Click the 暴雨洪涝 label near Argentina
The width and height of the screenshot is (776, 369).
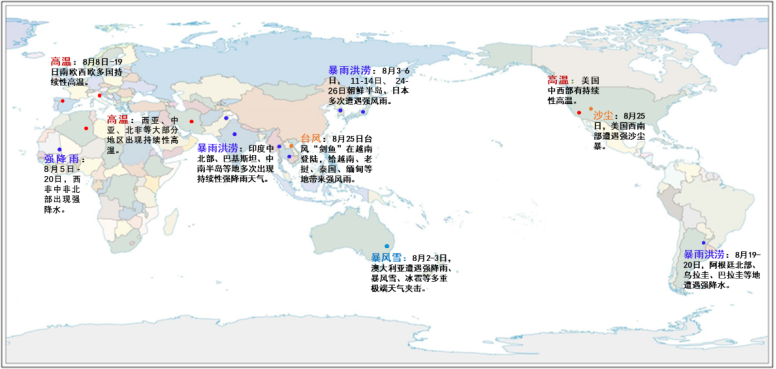pyautogui.click(x=704, y=254)
